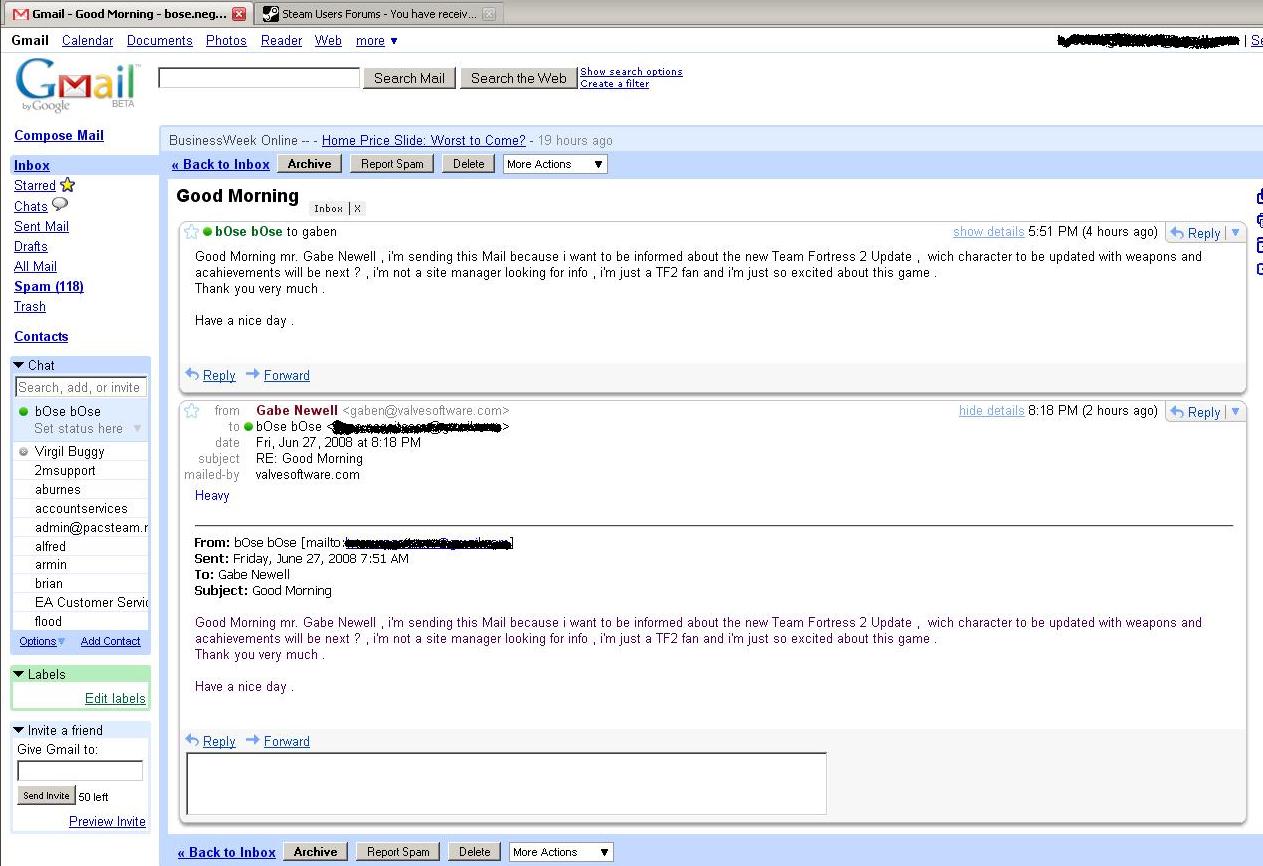Click the Steam icon on the second tab

(x=270, y=14)
